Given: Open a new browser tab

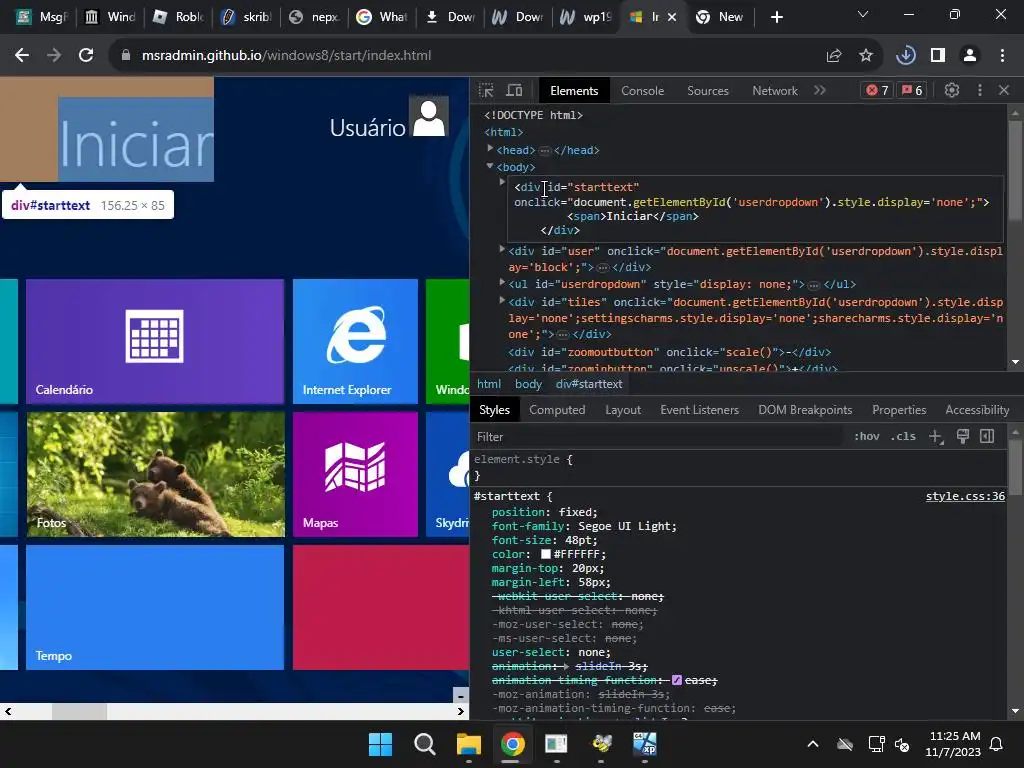Looking at the screenshot, I should point(776,17).
